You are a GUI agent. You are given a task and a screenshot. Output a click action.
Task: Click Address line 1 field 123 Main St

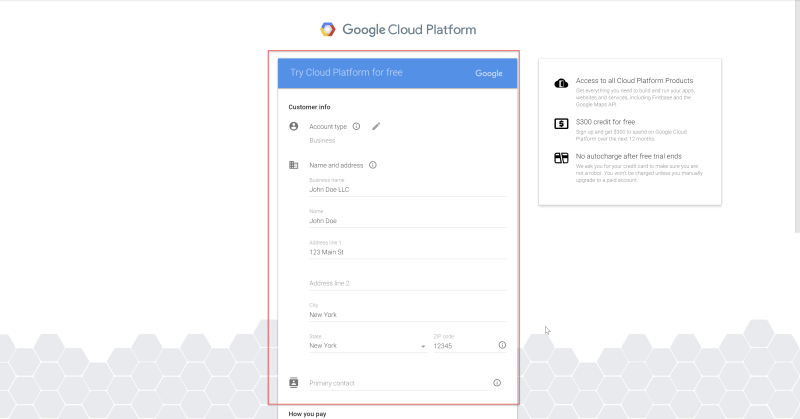click(x=408, y=252)
